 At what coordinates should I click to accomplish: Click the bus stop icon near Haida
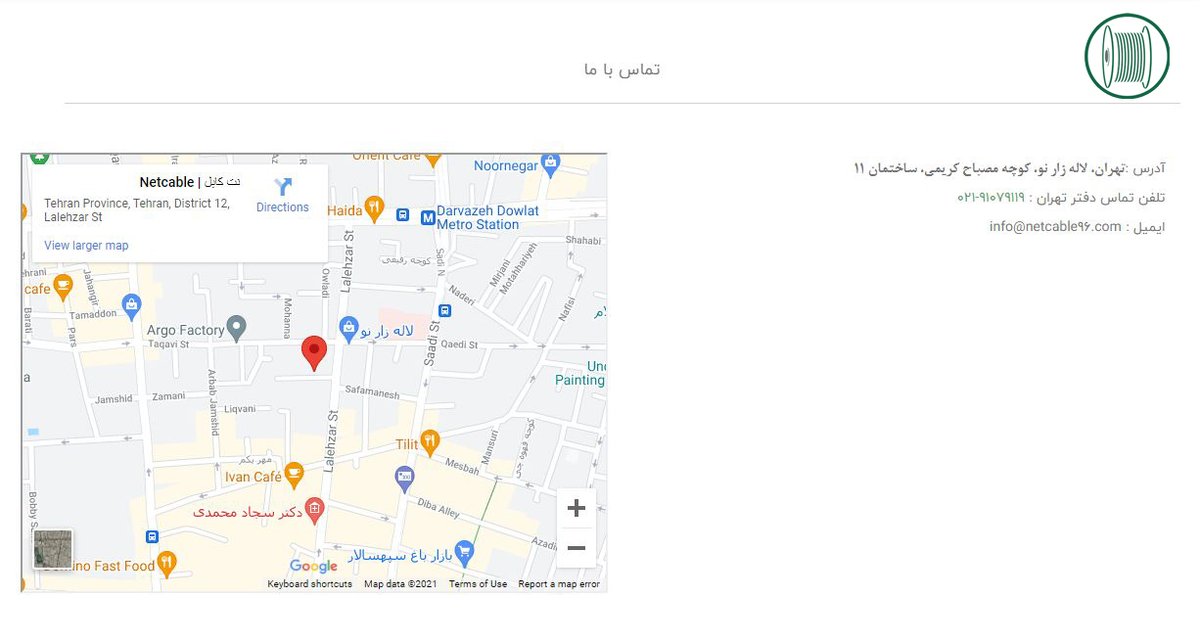402,216
